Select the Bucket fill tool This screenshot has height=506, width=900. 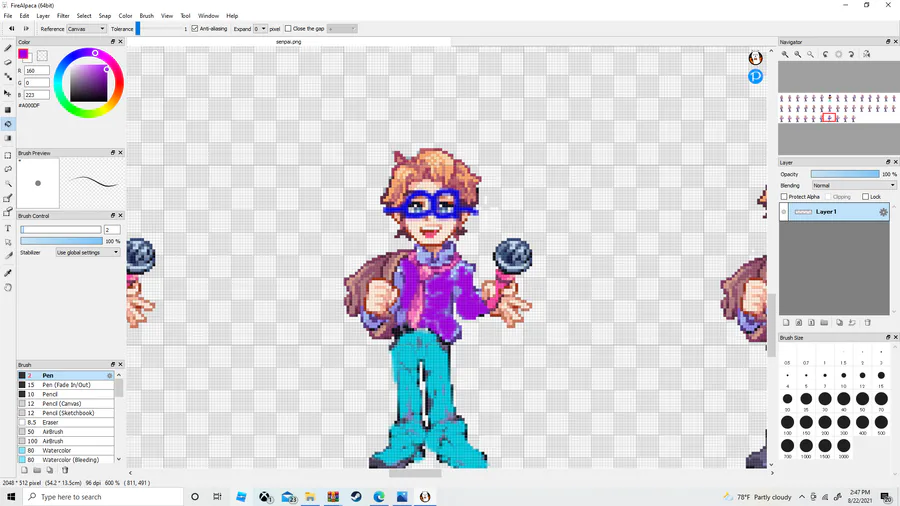click(8, 124)
